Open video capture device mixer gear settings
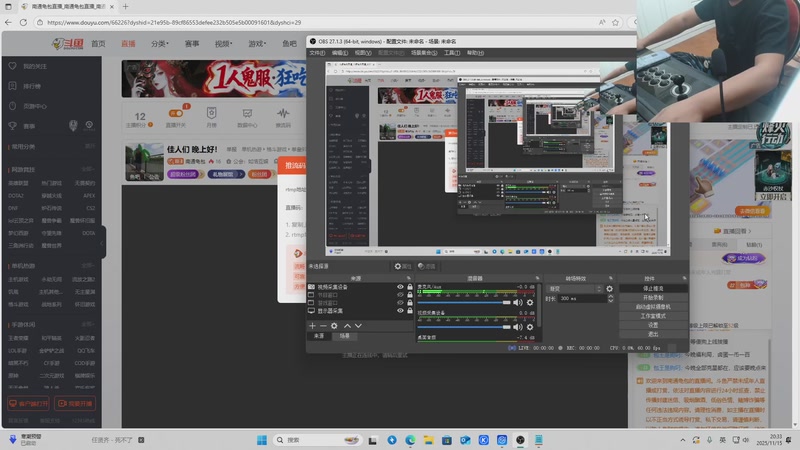This screenshot has width=800, height=450. [x=530, y=327]
